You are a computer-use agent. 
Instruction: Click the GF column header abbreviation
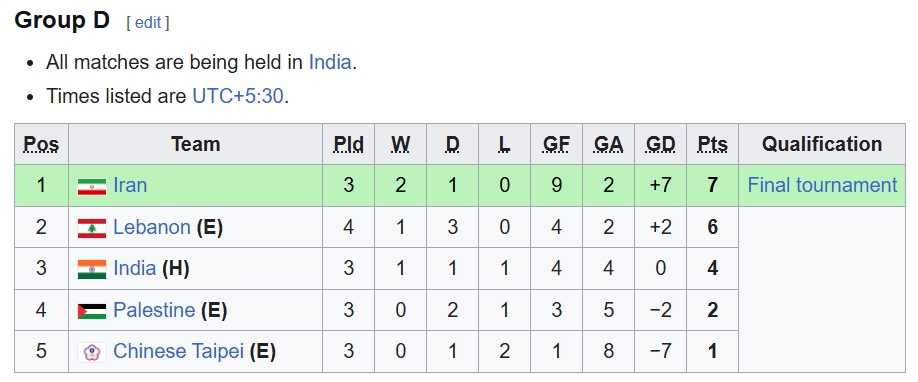pos(556,145)
